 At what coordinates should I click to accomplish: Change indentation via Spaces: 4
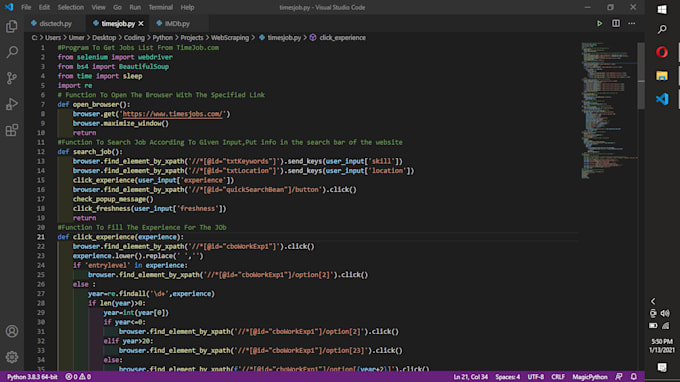[507, 377]
